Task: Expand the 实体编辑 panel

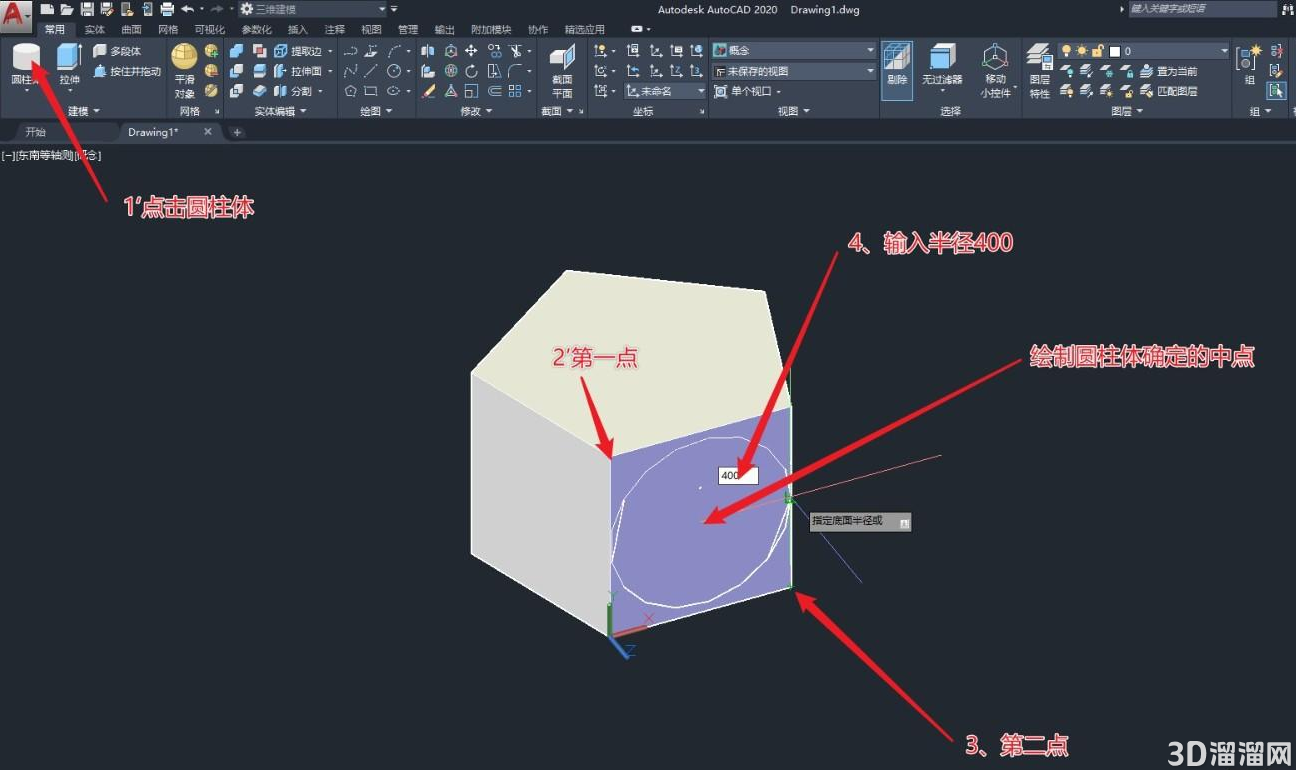Action: 281,111
